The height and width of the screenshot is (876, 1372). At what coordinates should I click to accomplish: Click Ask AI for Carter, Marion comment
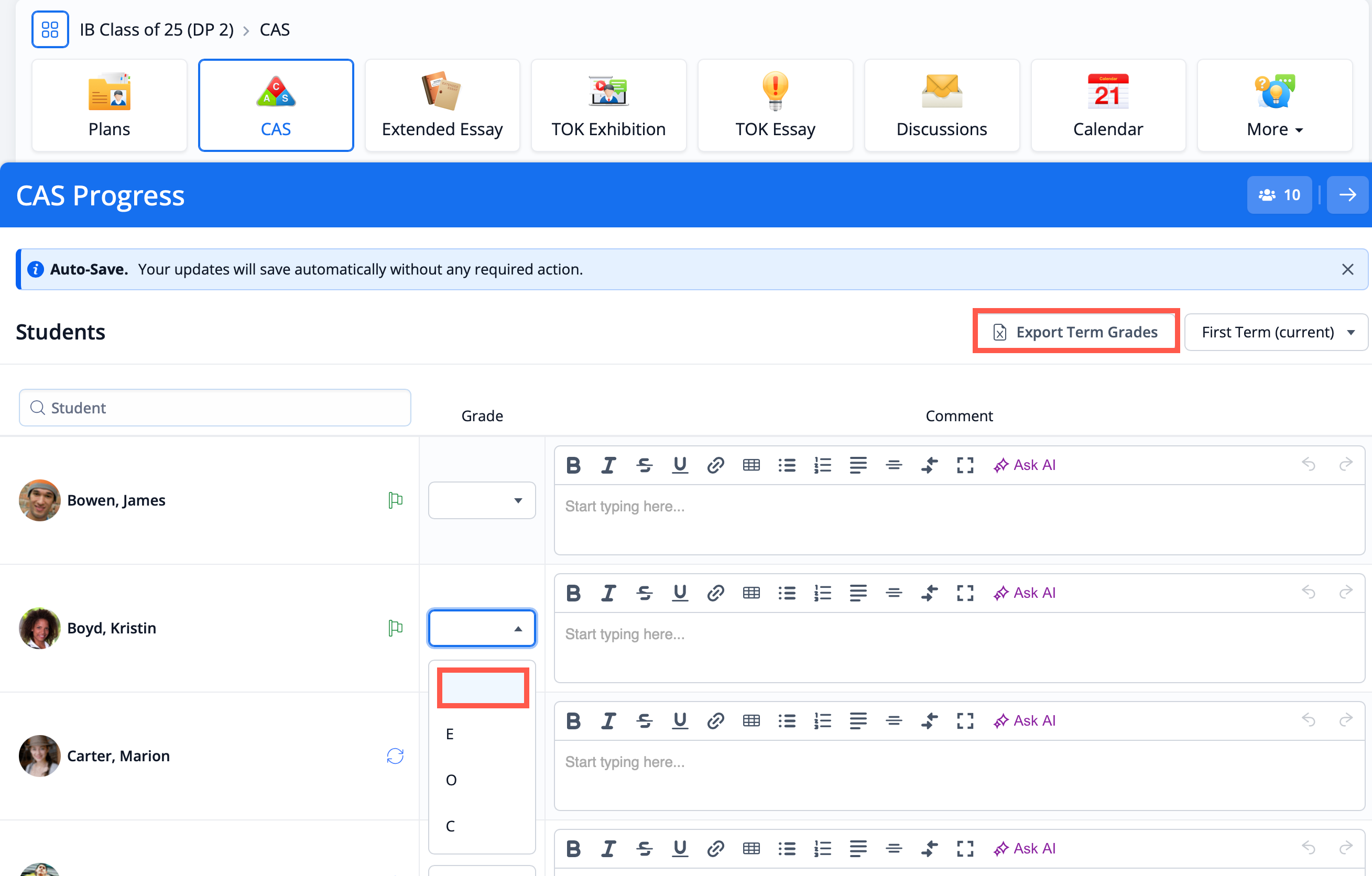tap(1025, 721)
